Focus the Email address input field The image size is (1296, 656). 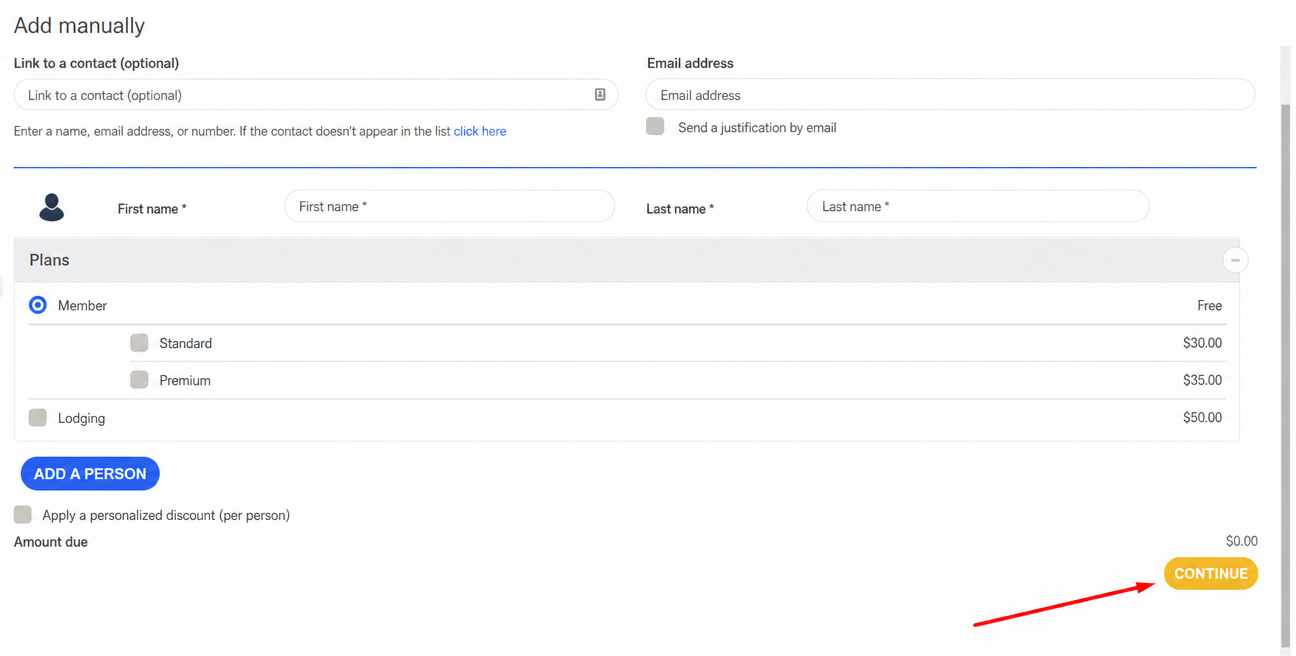click(x=950, y=95)
